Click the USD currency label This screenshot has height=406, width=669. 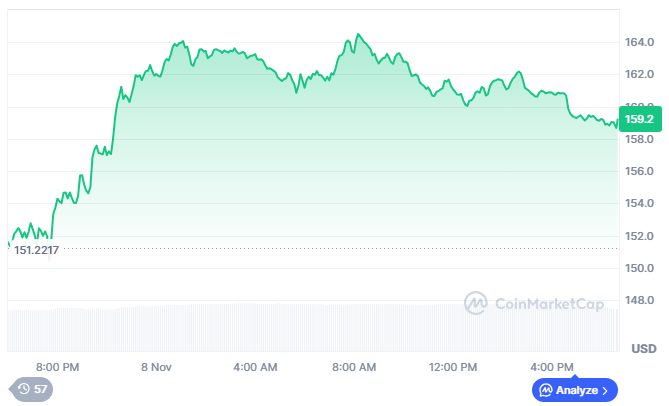click(643, 348)
